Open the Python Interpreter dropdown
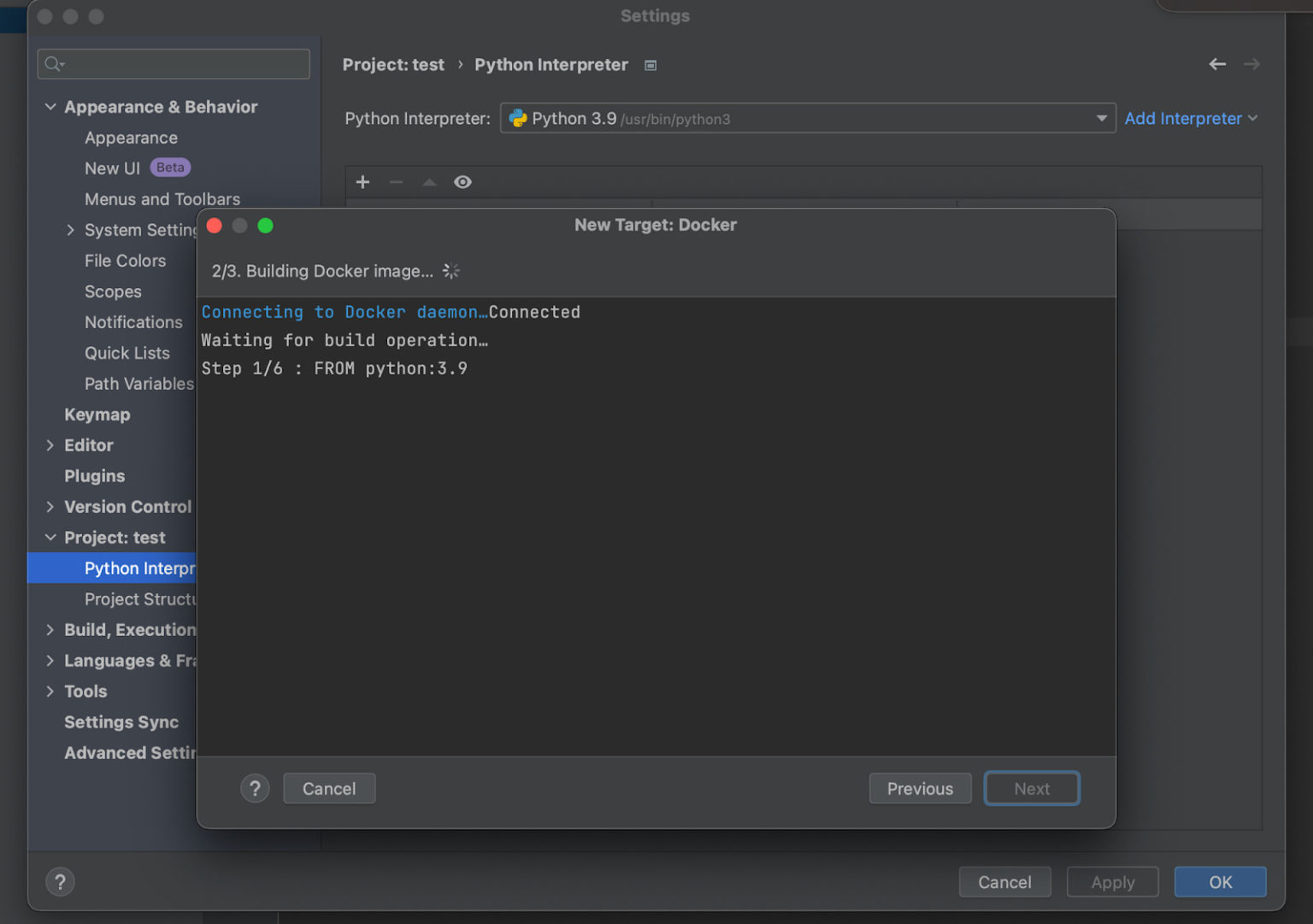The image size is (1313, 924). (x=1101, y=118)
